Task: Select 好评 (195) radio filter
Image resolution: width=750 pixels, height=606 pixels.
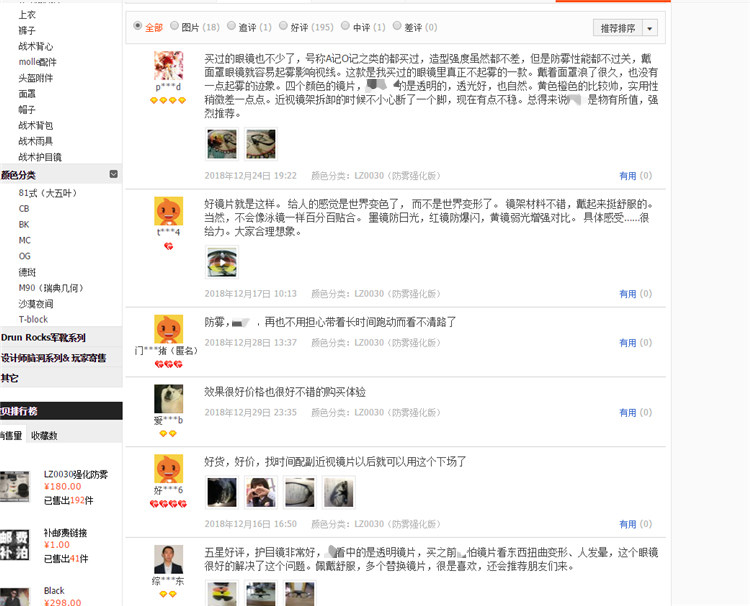Action: tap(284, 26)
